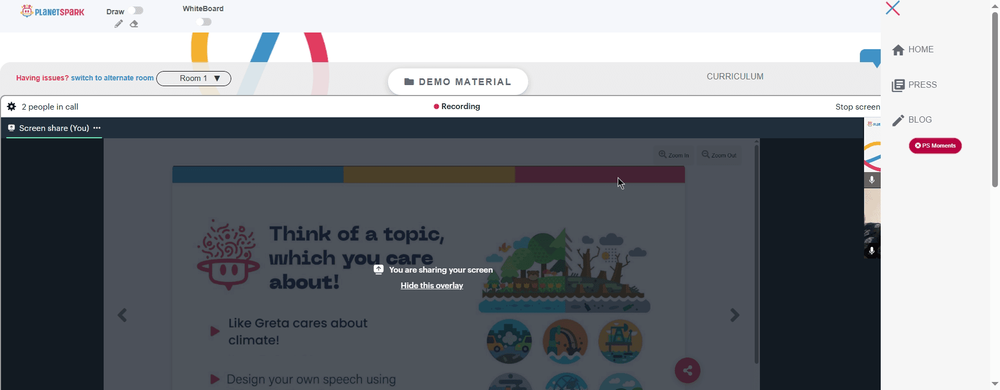Image resolution: width=1000 pixels, height=390 pixels.
Task: Open BLOG in side menu
Action: [x=920, y=119]
